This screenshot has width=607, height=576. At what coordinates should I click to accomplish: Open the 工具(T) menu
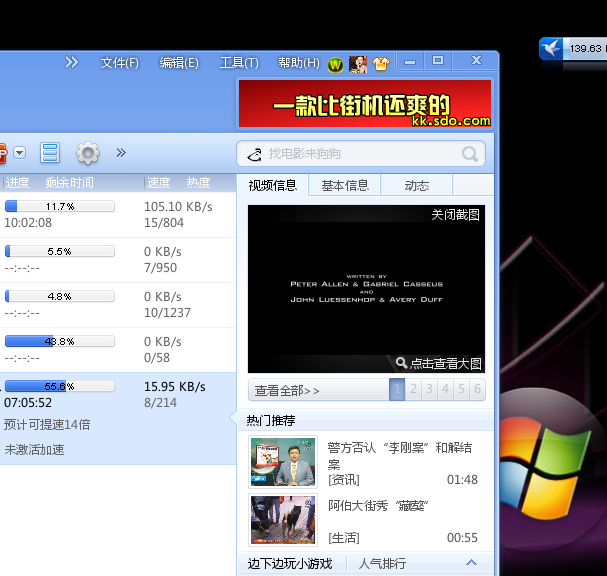point(239,63)
